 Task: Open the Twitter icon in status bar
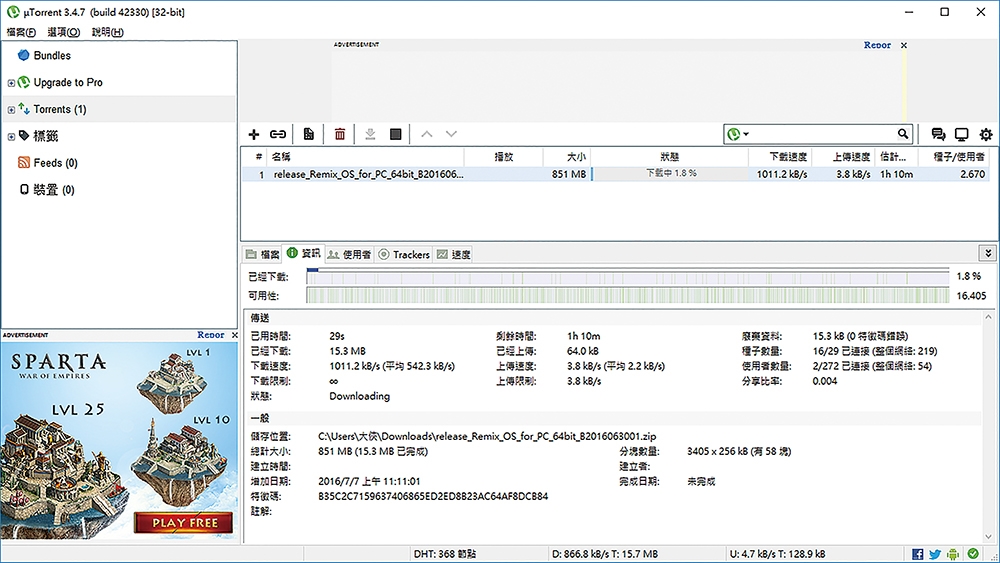(935, 554)
